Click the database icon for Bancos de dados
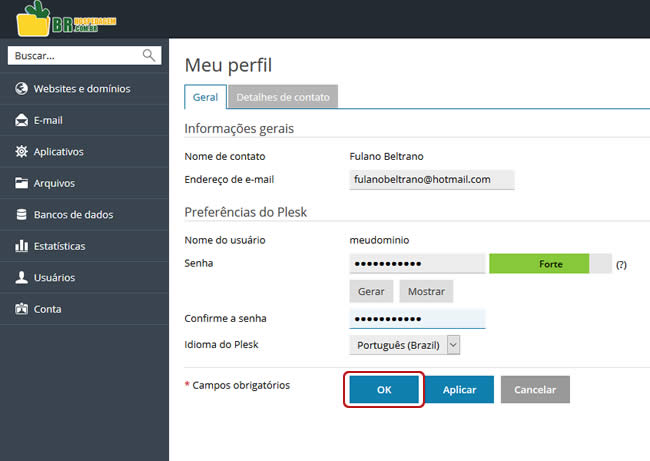Image resolution: width=650 pixels, height=461 pixels. click(x=22, y=214)
